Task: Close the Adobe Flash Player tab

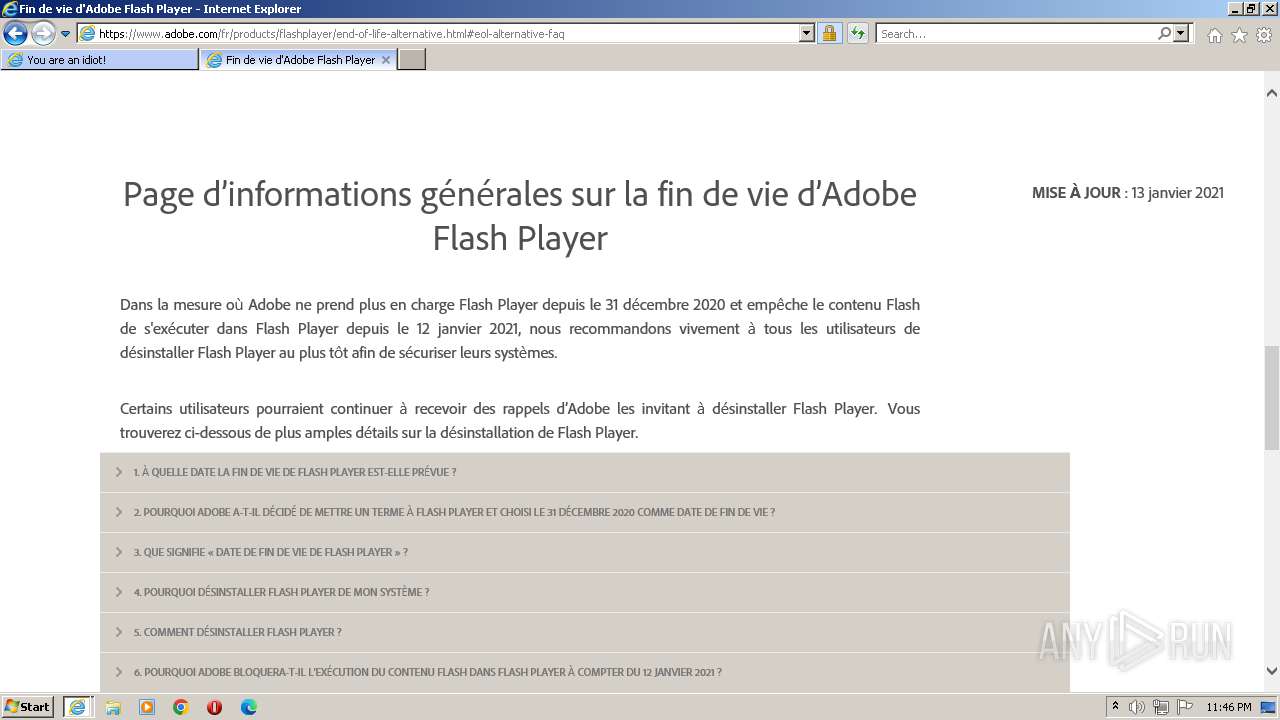Action: tap(386, 60)
